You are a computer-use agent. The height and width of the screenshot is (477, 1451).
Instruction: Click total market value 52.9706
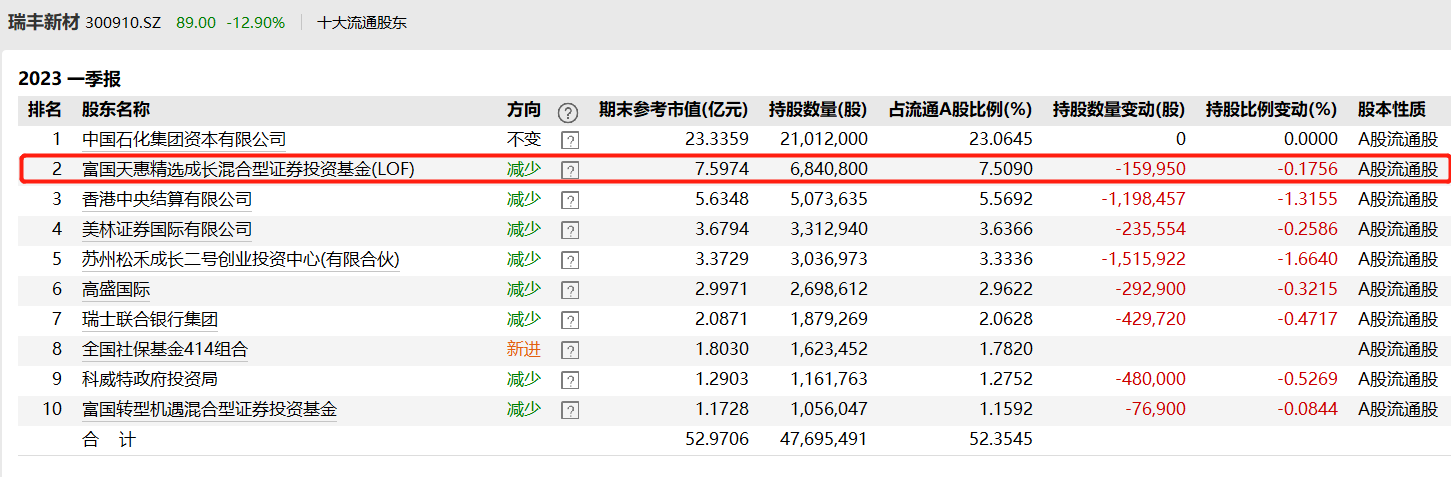715,439
